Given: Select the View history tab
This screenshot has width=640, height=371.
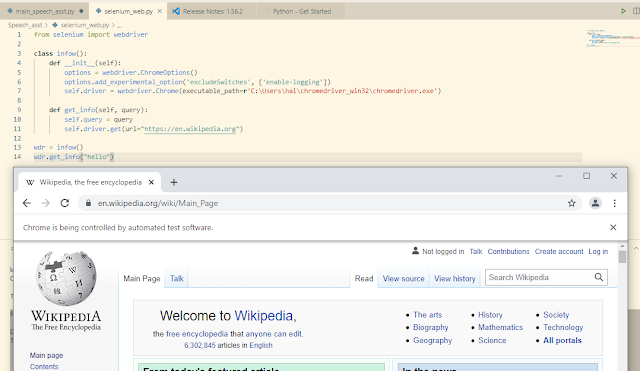Looking at the screenshot, I should point(455,278).
